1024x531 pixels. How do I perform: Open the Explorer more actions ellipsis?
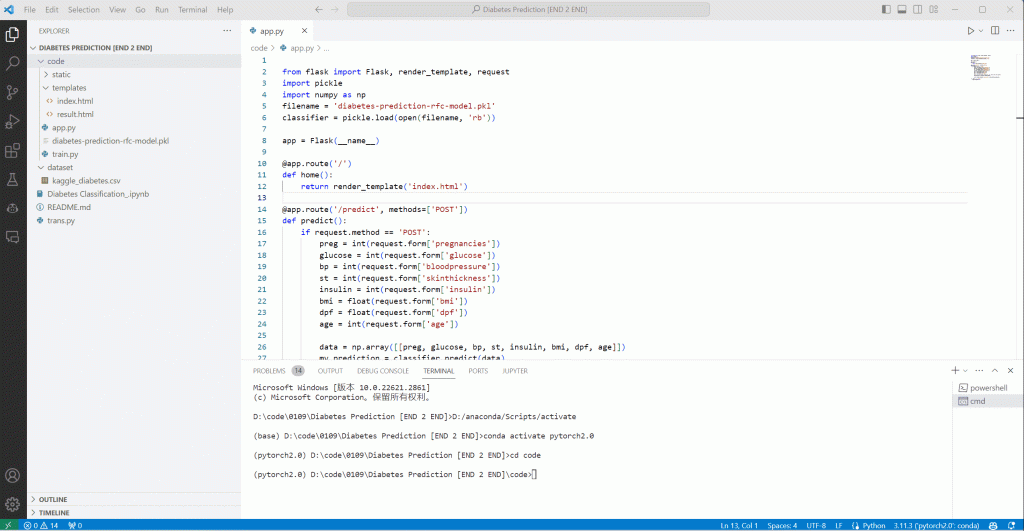(x=227, y=31)
